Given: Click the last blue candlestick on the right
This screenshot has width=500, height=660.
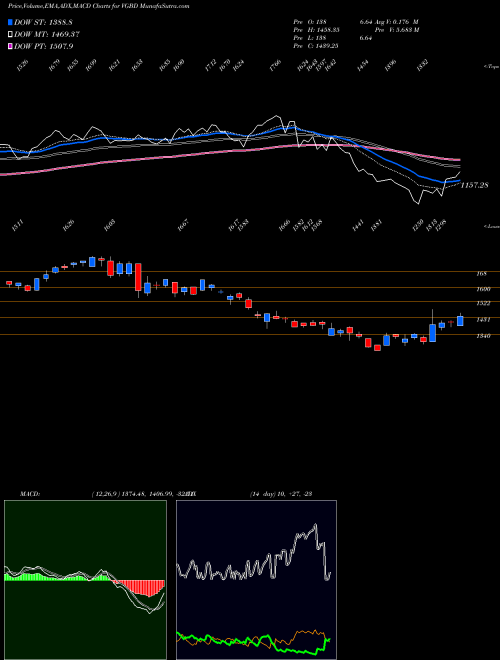Looking at the screenshot, I should (460, 320).
